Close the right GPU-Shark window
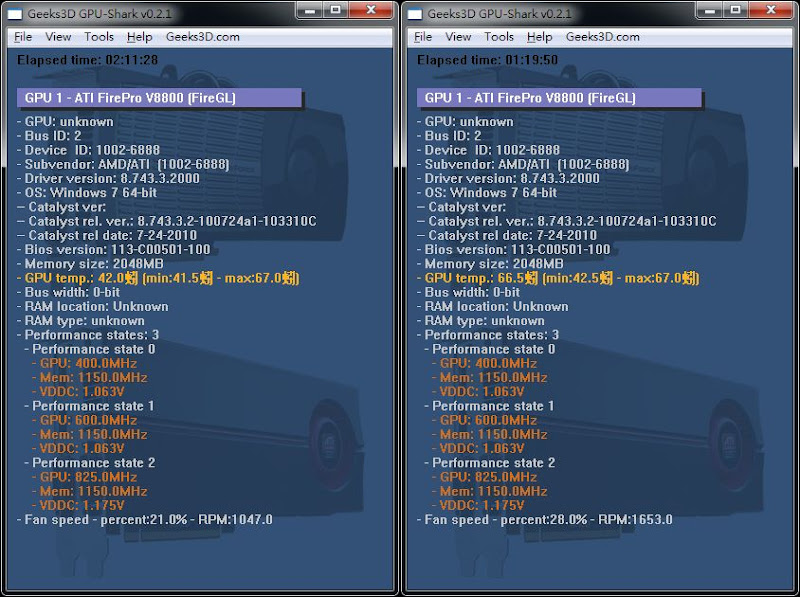Screen dimensions: 800x597 pos(771,10)
